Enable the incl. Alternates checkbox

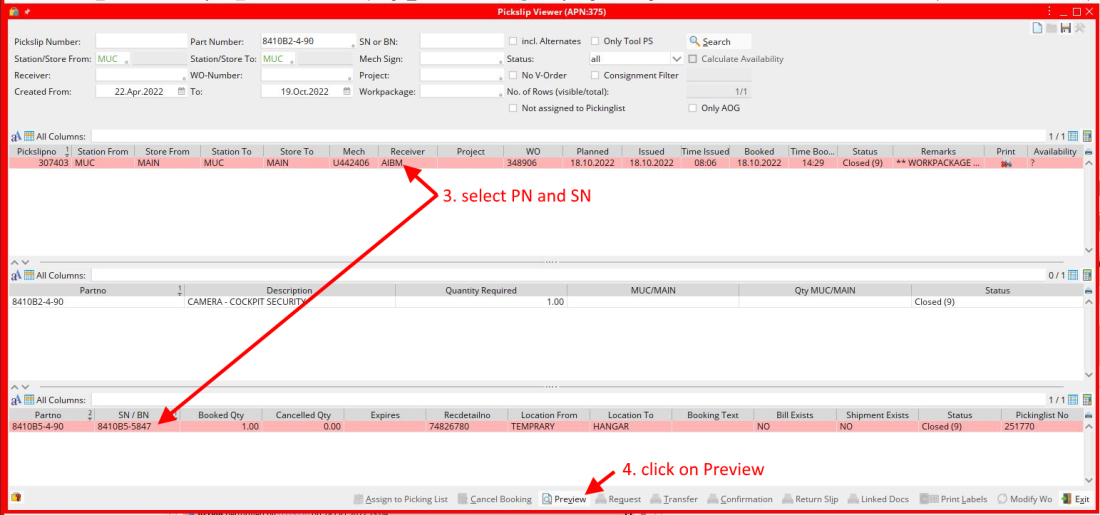pos(514,42)
